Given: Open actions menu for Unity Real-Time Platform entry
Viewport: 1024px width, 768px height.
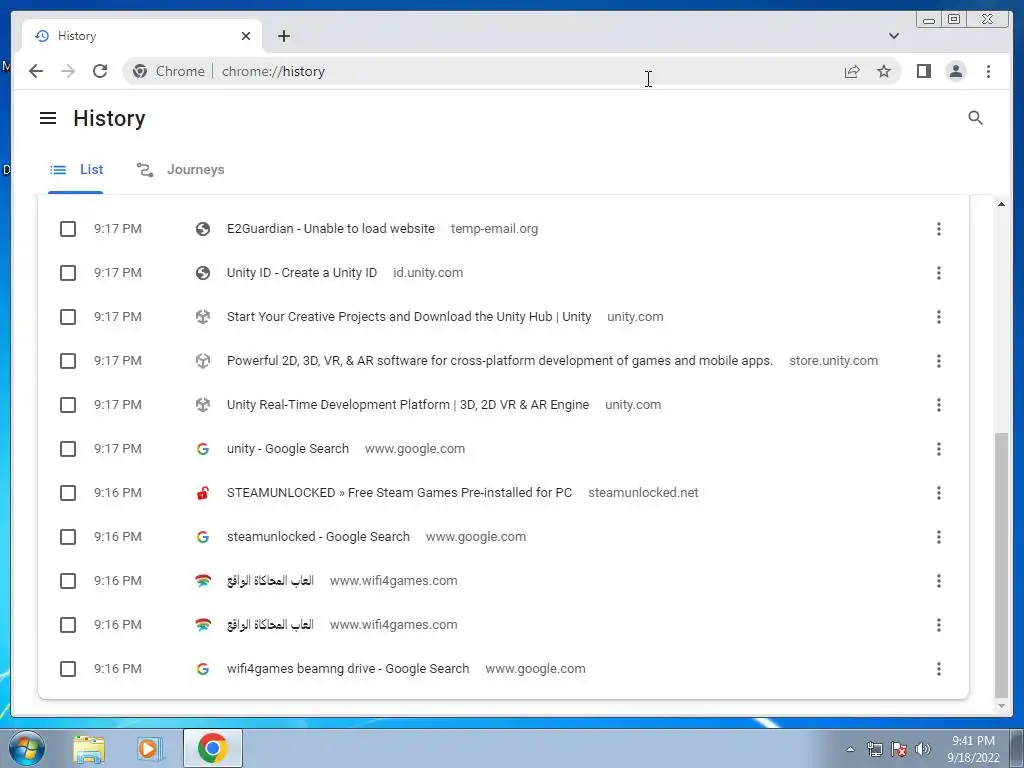Looking at the screenshot, I should click(x=938, y=405).
